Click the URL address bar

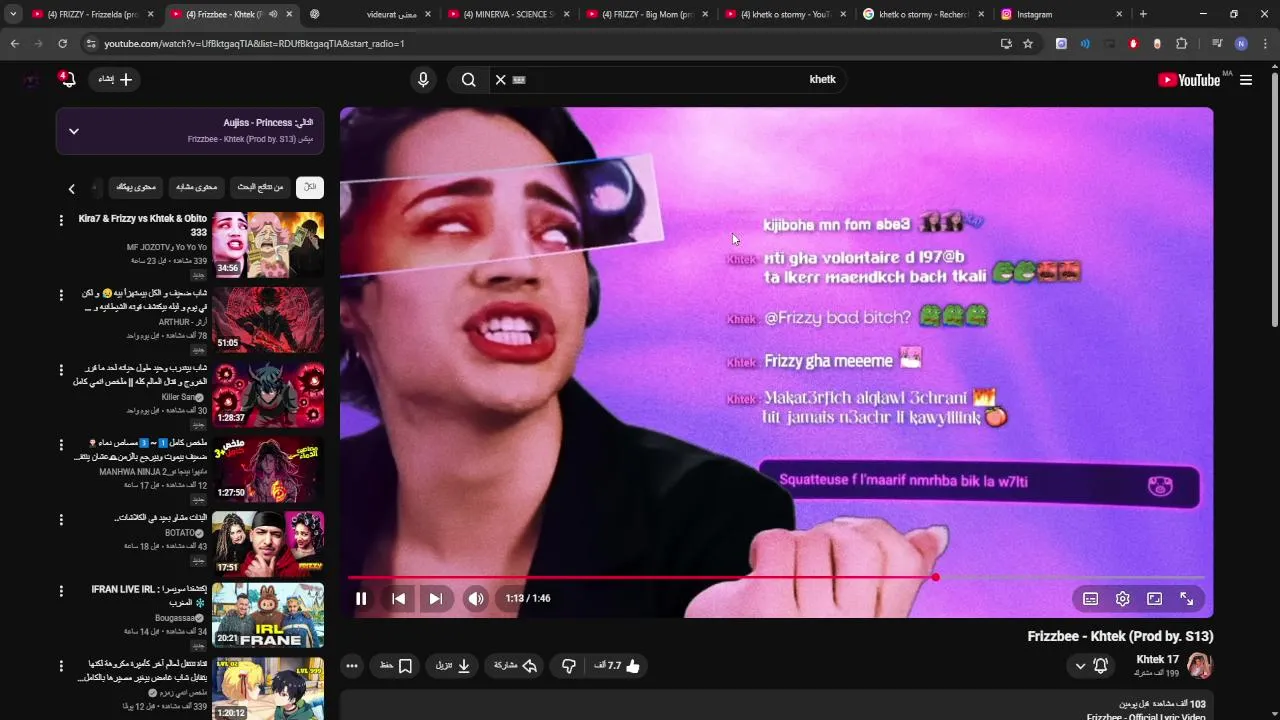click(540, 44)
